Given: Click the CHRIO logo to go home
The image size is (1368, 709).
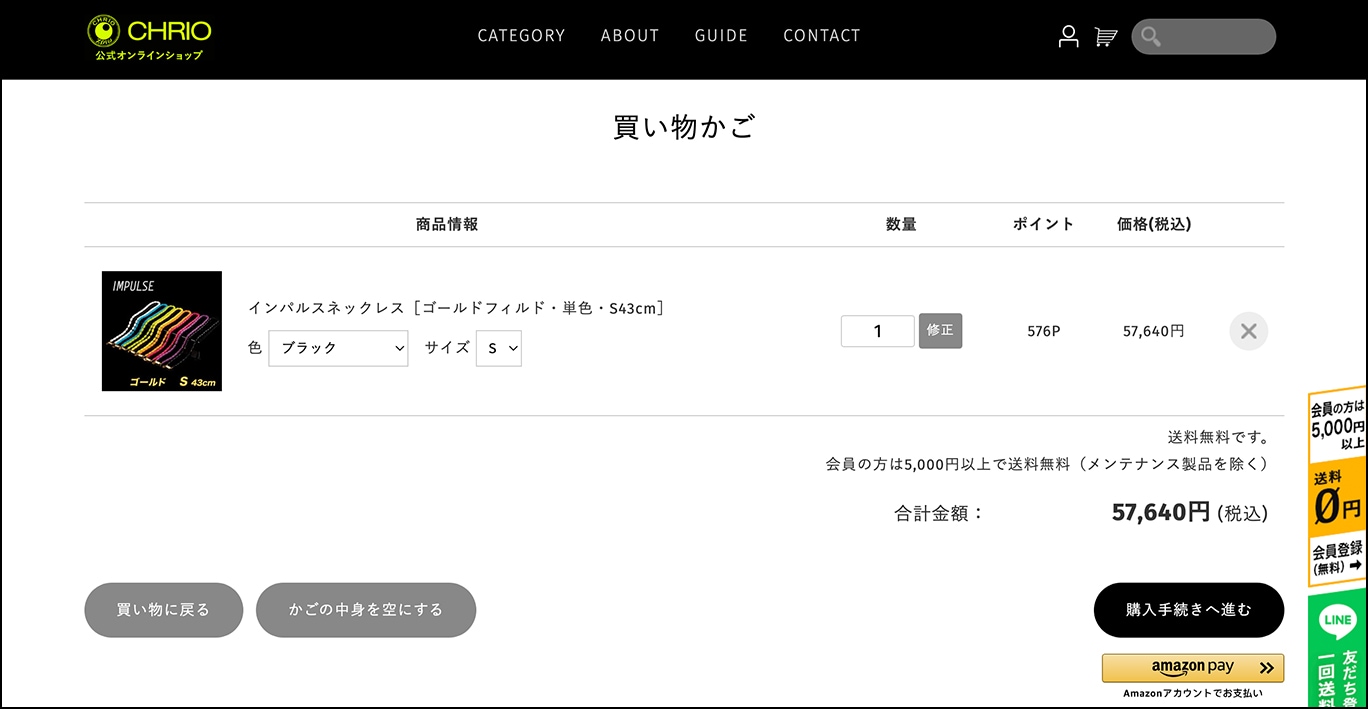Looking at the screenshot, I should point(149,37).
